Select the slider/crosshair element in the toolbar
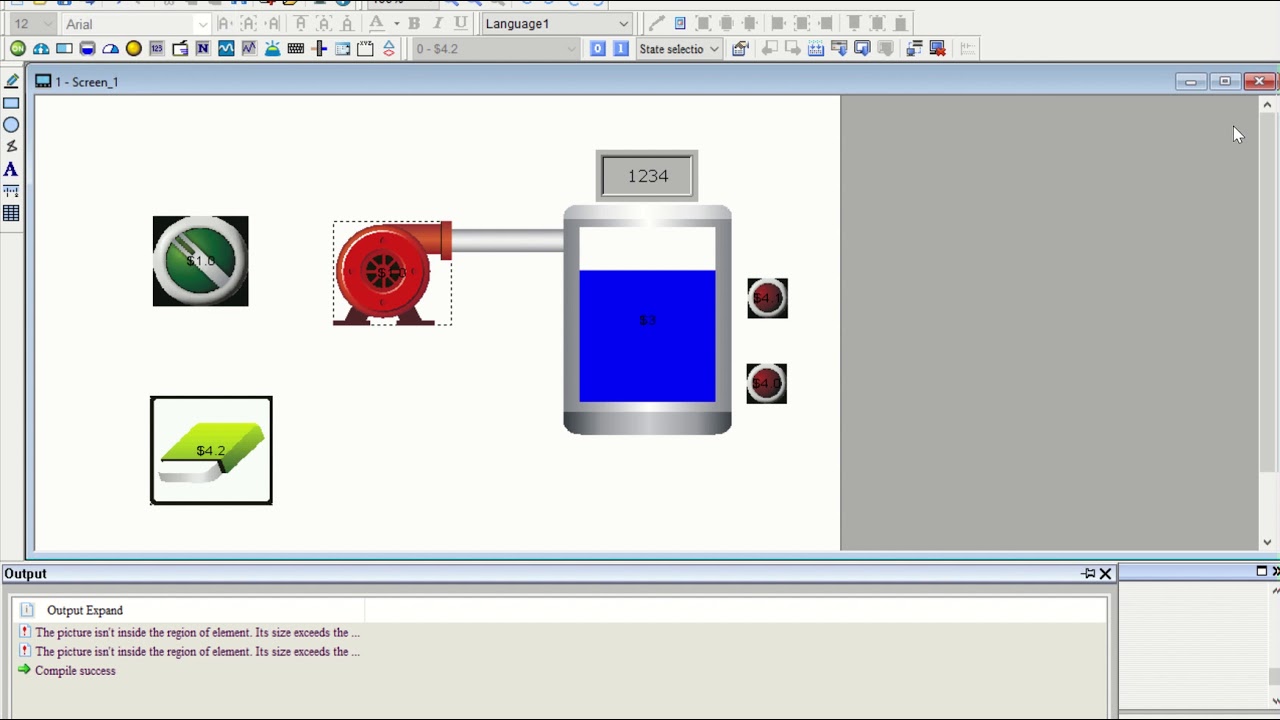 pyautogui.click(x=319, y=48)
